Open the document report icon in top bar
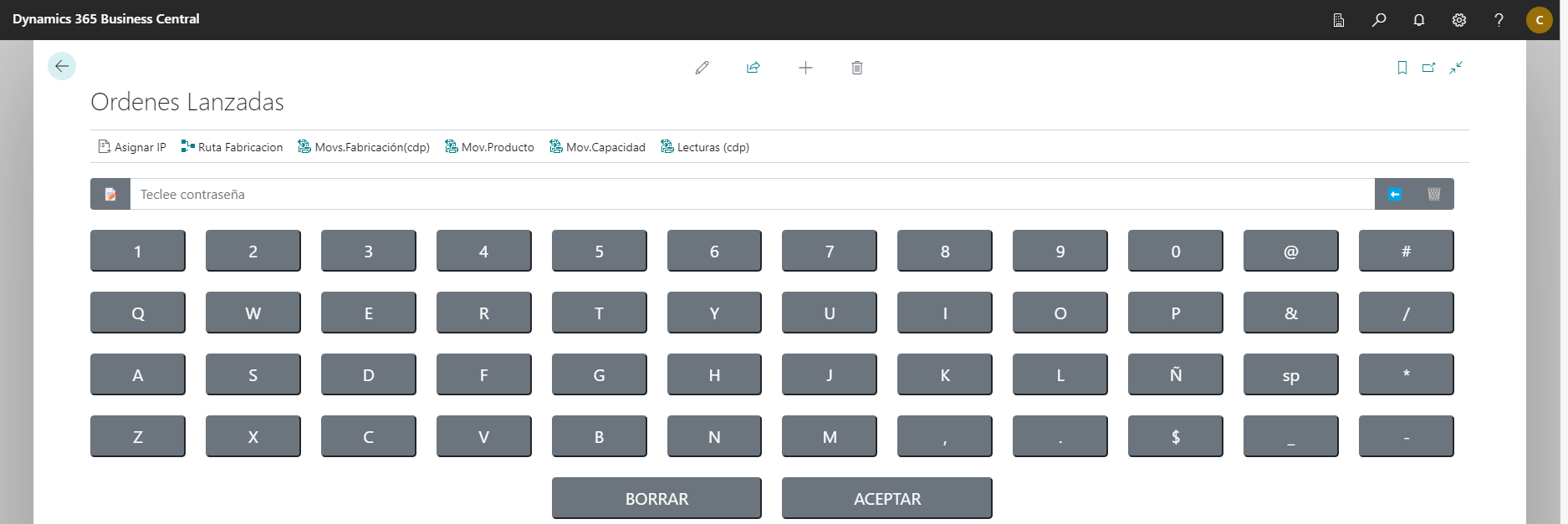 (x=1339, y=20)
